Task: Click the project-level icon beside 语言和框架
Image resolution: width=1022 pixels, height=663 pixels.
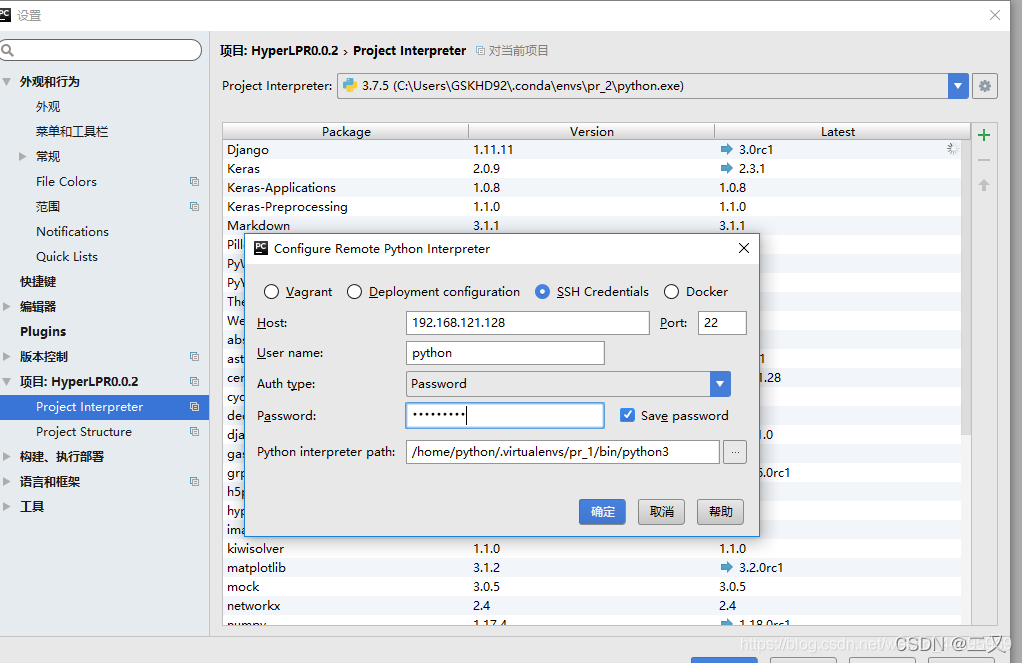Action: point(194,481)
